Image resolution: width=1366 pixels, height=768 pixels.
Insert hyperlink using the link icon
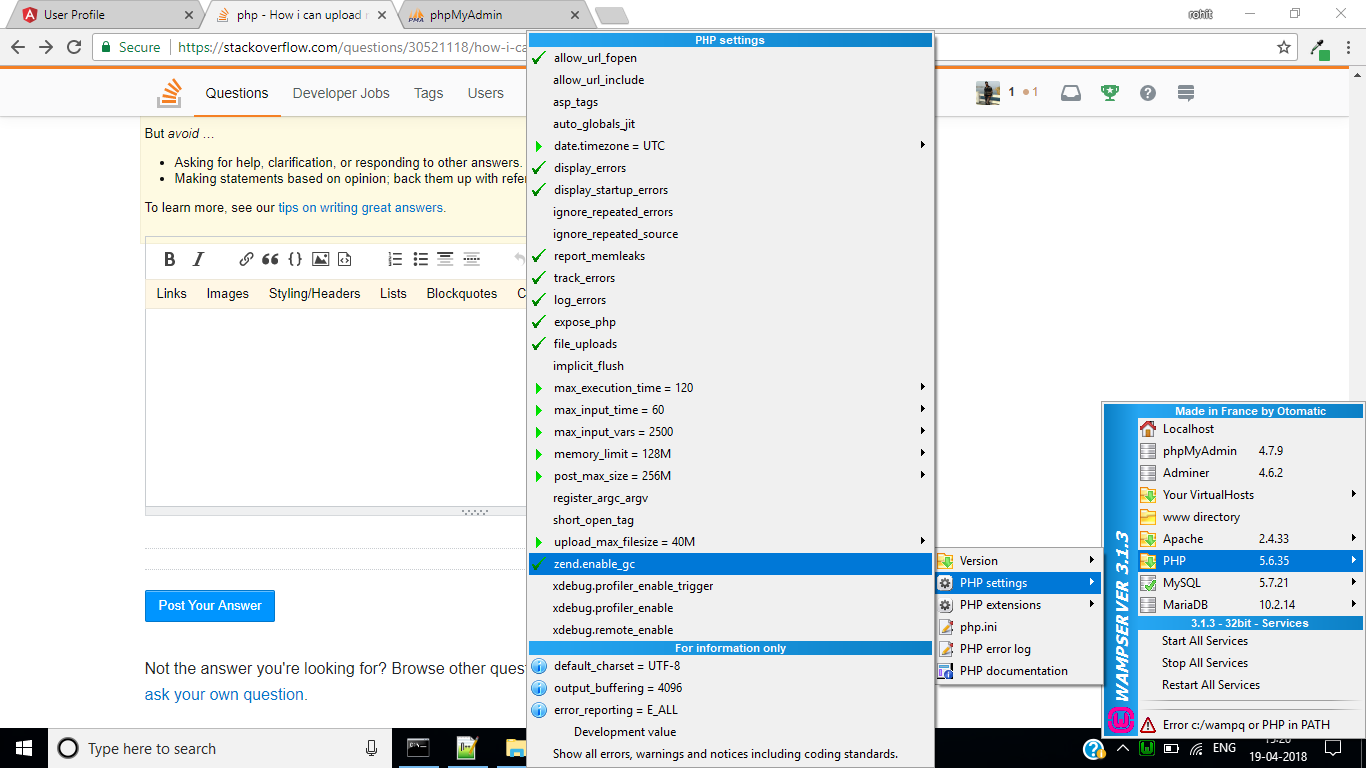246,259
